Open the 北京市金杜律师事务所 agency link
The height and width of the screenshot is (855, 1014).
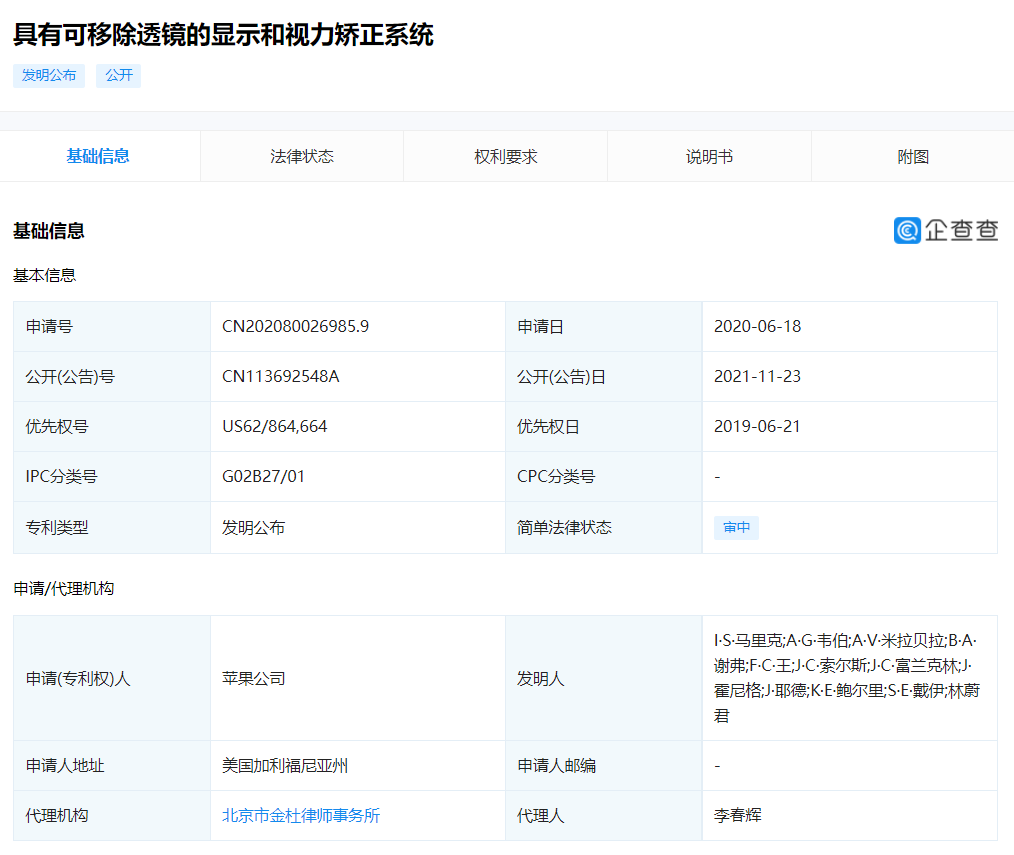point(299,815)
